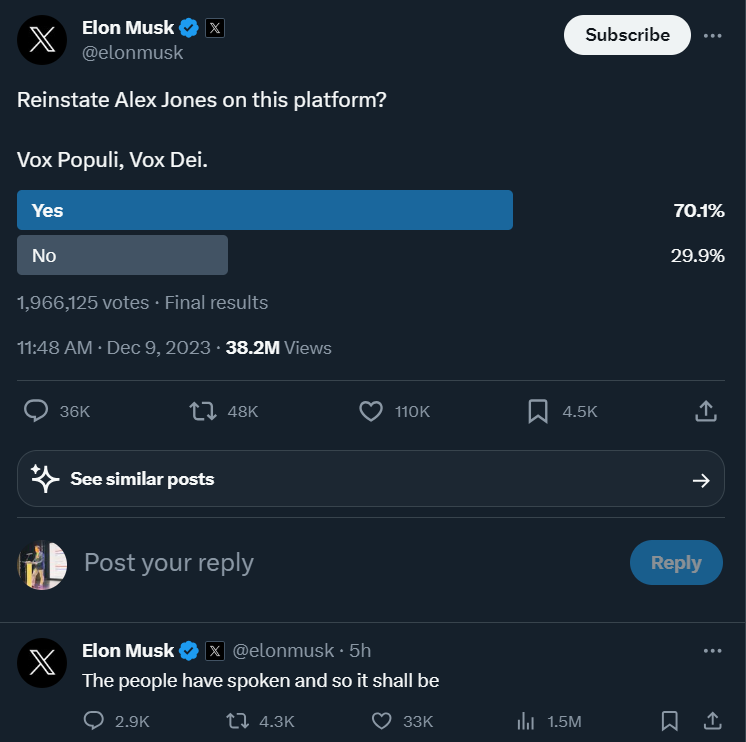Open the more options menu on main post
Image resolution: width=746 pixels, height=742 pixels.
tap(712, 35)
